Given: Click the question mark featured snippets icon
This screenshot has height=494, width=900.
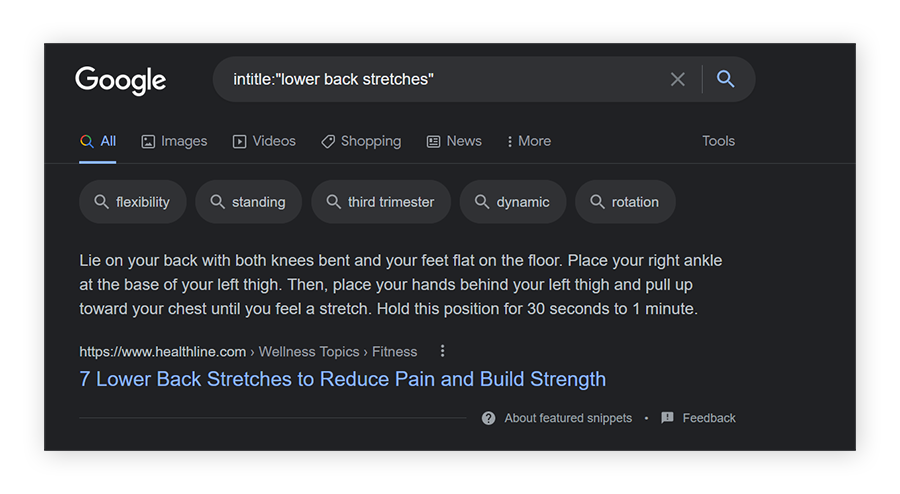Looking at the screenshot, I should click(488, 418).
